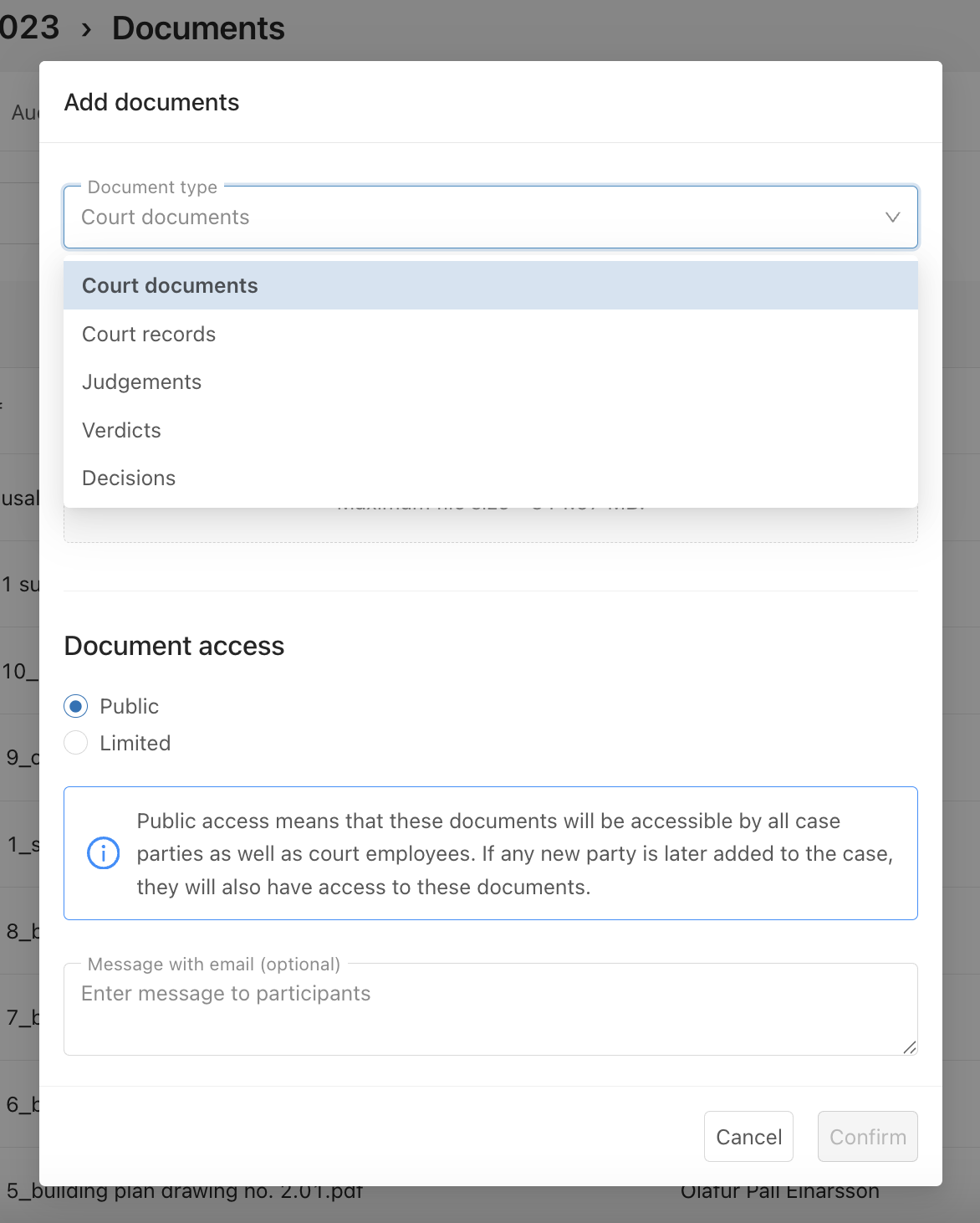Click the 'Document access' heading
This screenshot has width=980, height=1223.
point(174,646)
